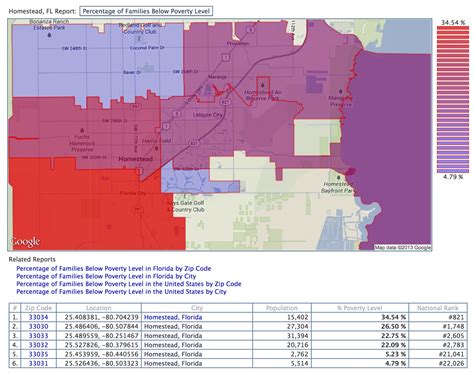
Task: Click the Population column header
Action: click(282, 308)
